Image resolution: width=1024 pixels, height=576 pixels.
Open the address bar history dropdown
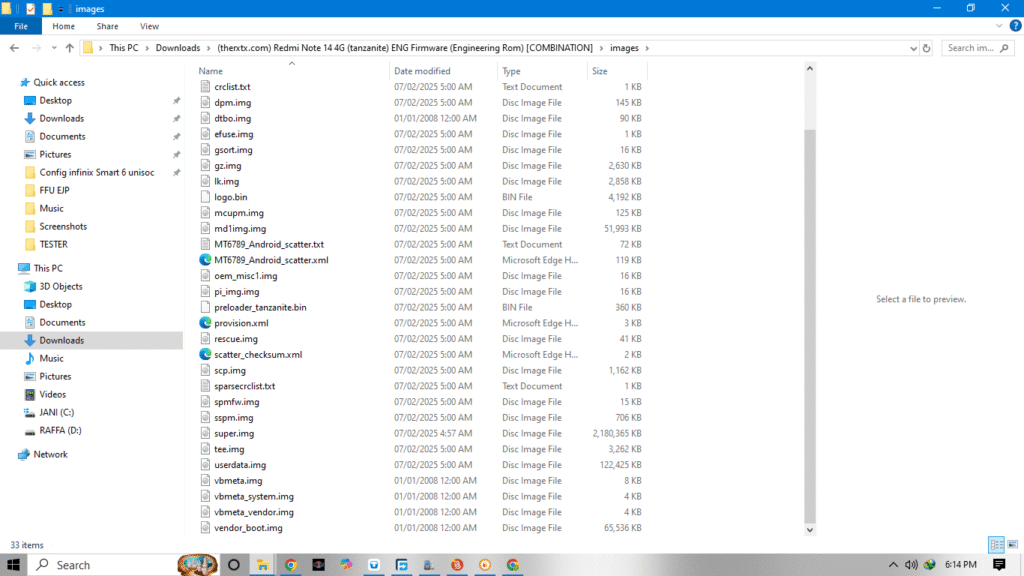(911, 48)
